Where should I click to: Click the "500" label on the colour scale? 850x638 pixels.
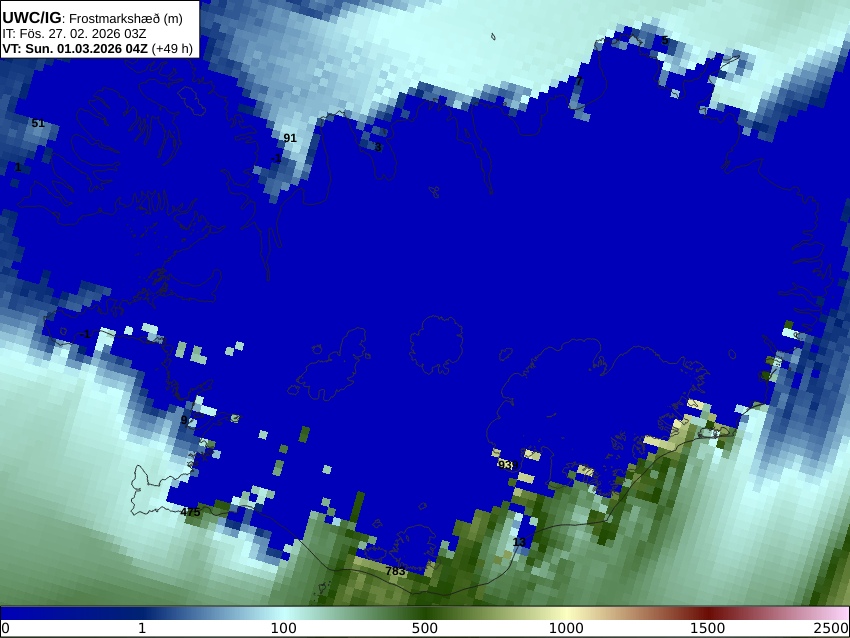tap(424, 628)
